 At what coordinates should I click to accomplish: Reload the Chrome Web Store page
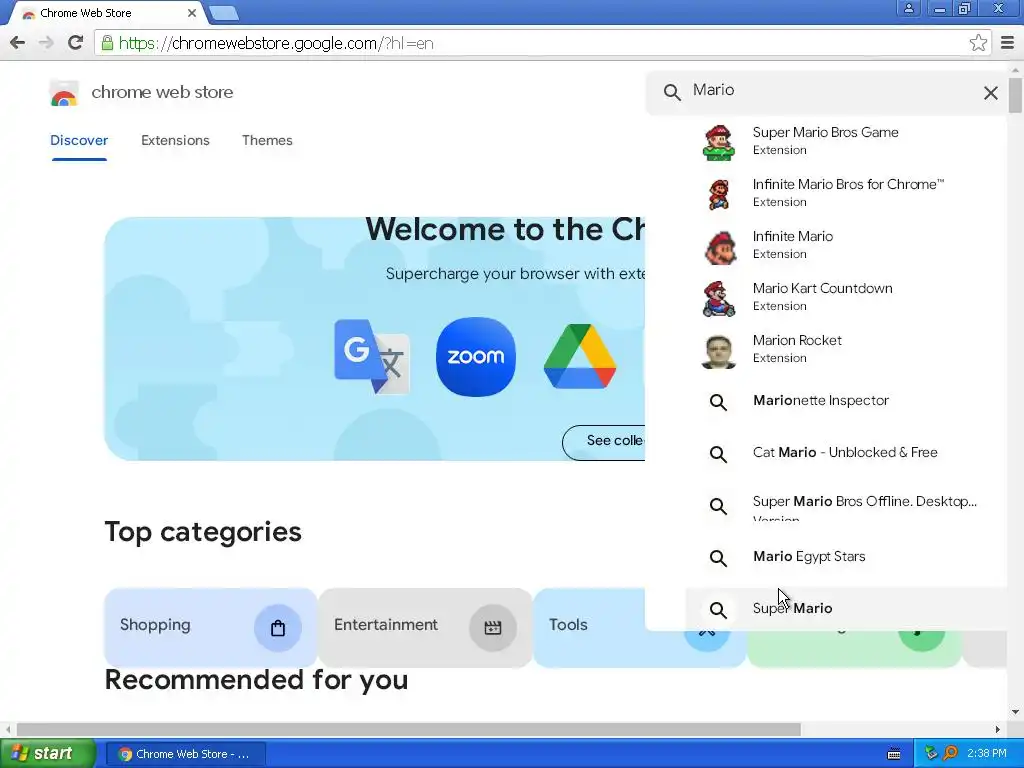[x=75, y=43]
